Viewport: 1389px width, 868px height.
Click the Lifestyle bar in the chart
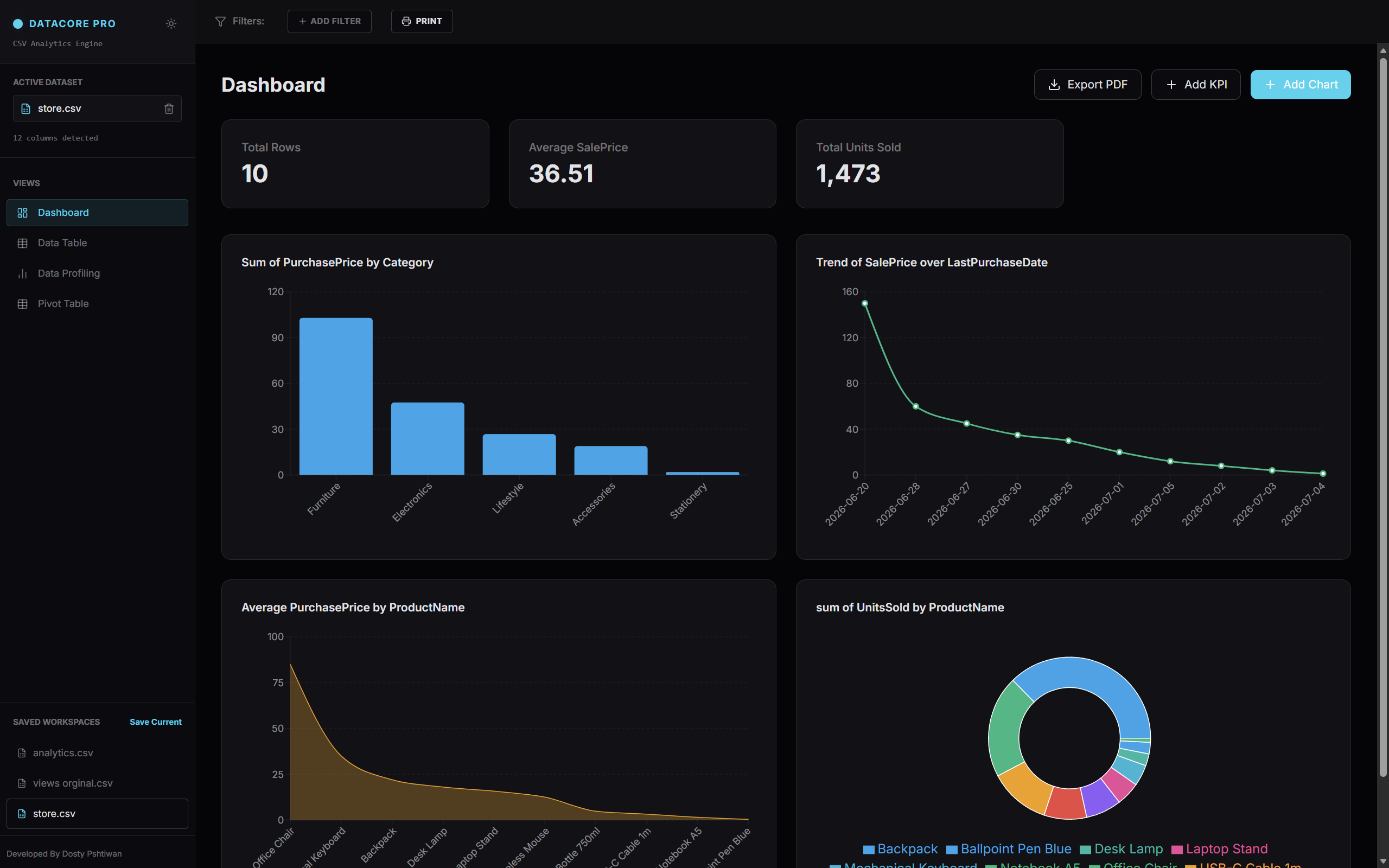point(519,454)
